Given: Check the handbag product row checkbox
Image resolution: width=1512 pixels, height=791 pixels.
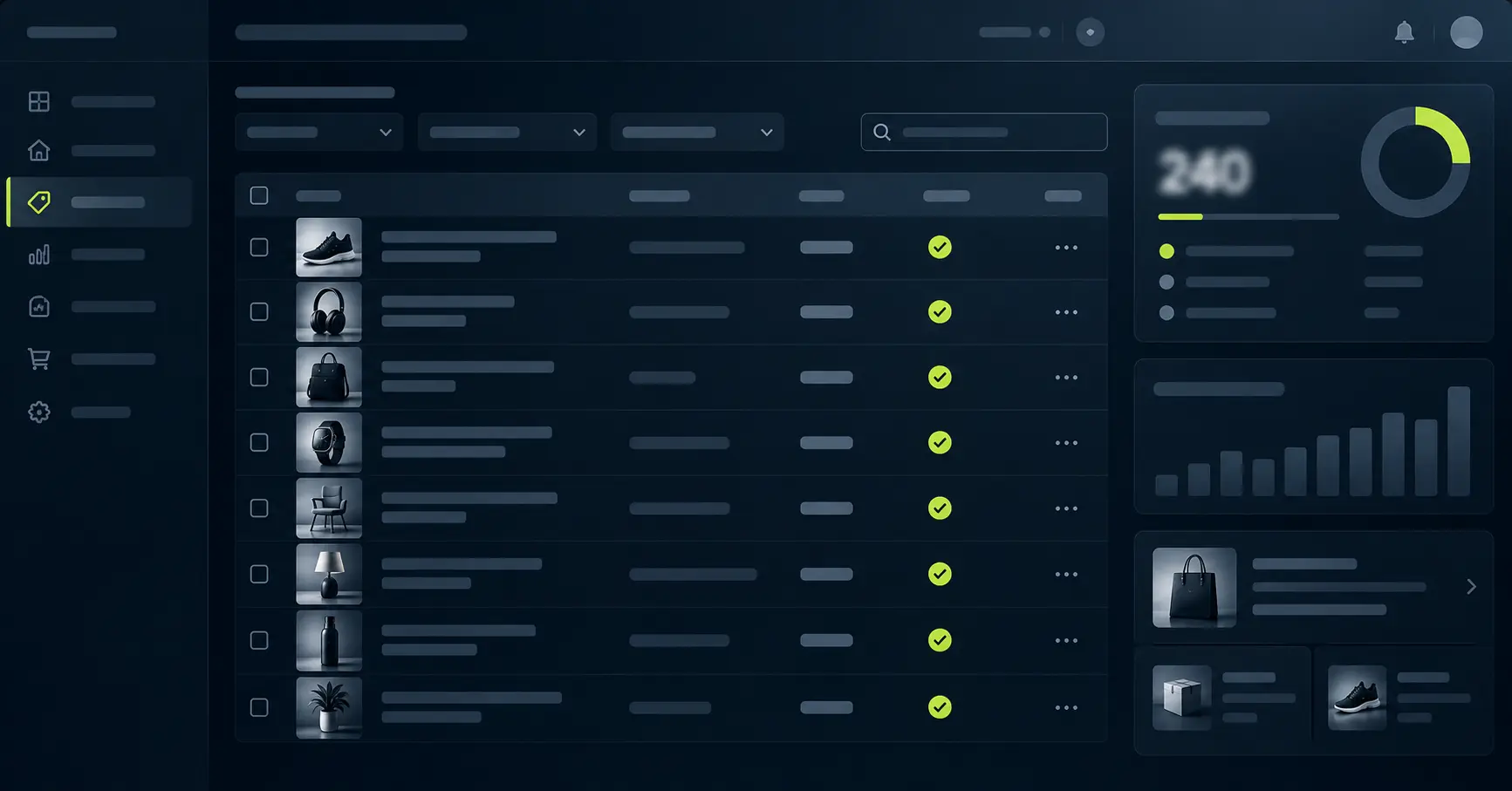Looking at the screenshot, I should coord(259,378).
